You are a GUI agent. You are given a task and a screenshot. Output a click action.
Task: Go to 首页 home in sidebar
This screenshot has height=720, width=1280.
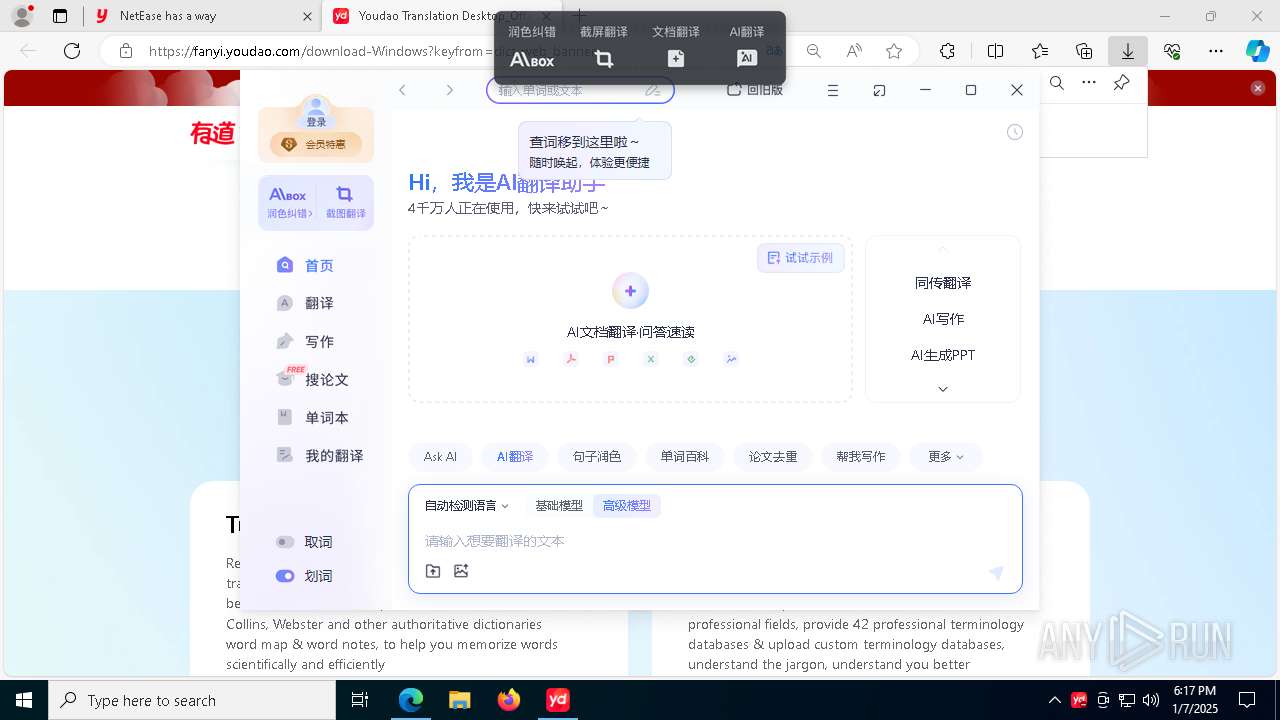coord(306,265)
